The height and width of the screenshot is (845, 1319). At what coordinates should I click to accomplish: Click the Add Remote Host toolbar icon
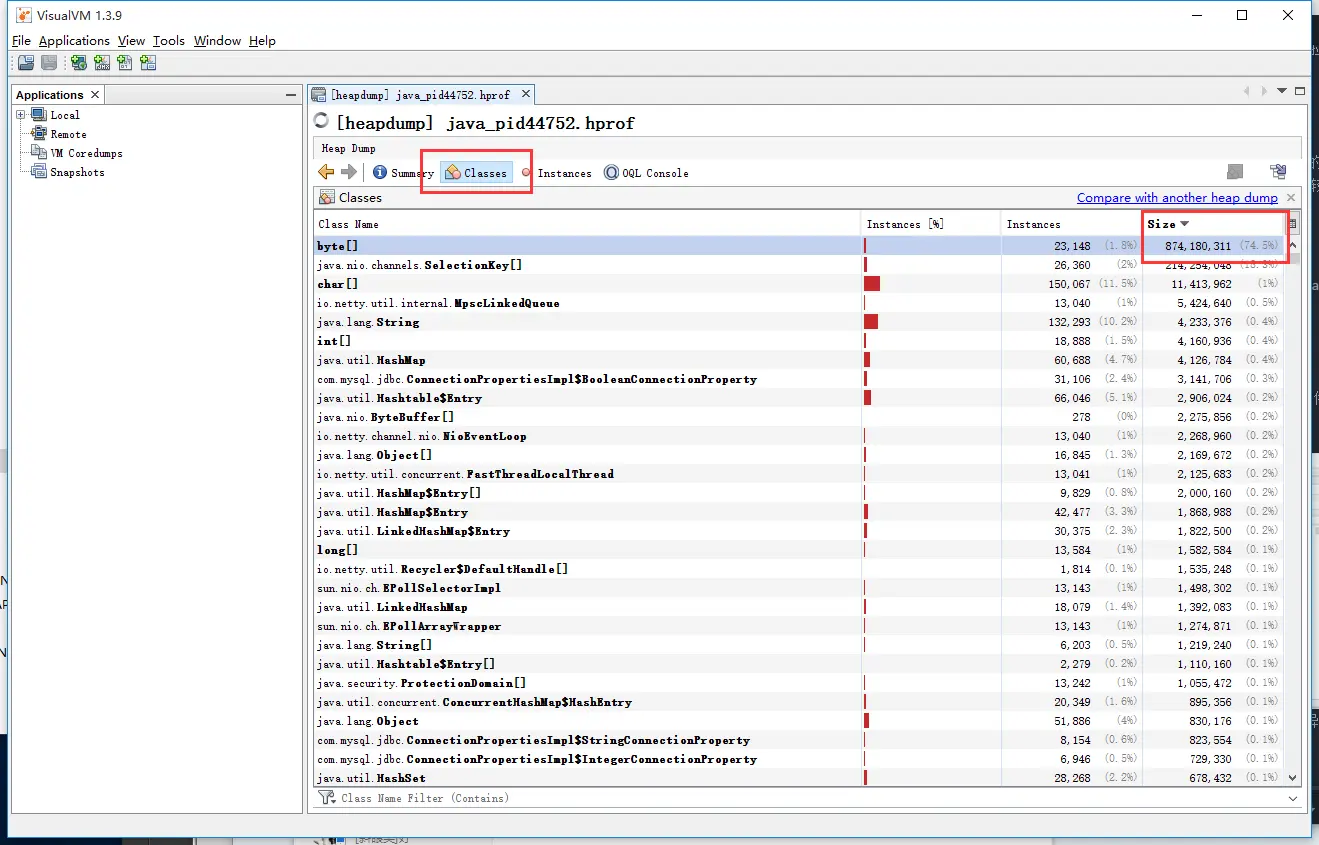coord(79,63)
